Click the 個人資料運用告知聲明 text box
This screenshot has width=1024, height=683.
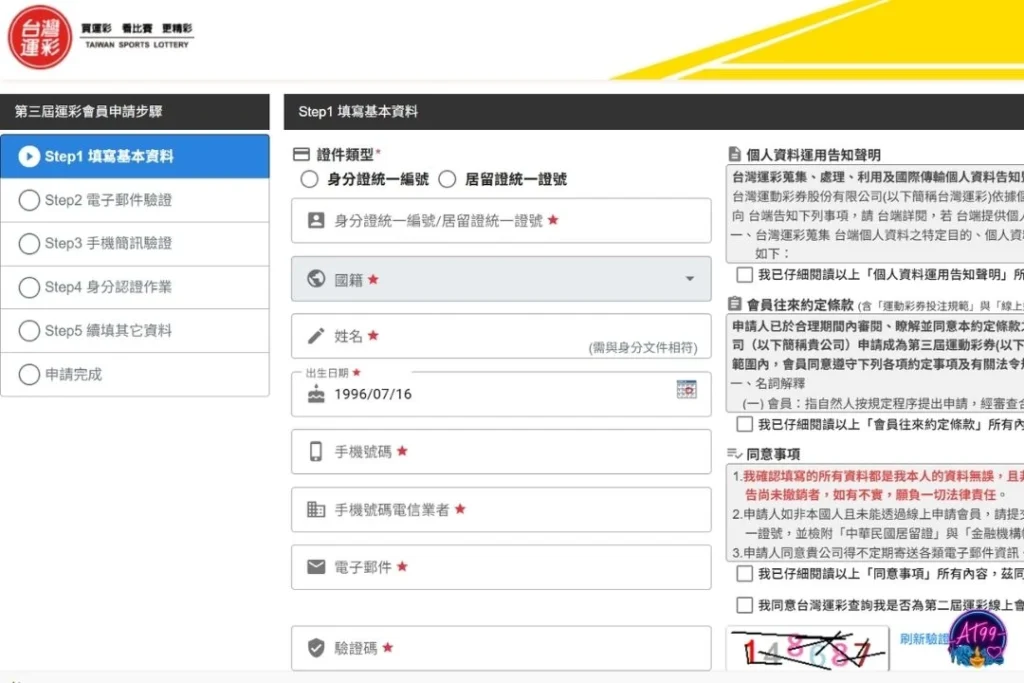tap(874, 214)
